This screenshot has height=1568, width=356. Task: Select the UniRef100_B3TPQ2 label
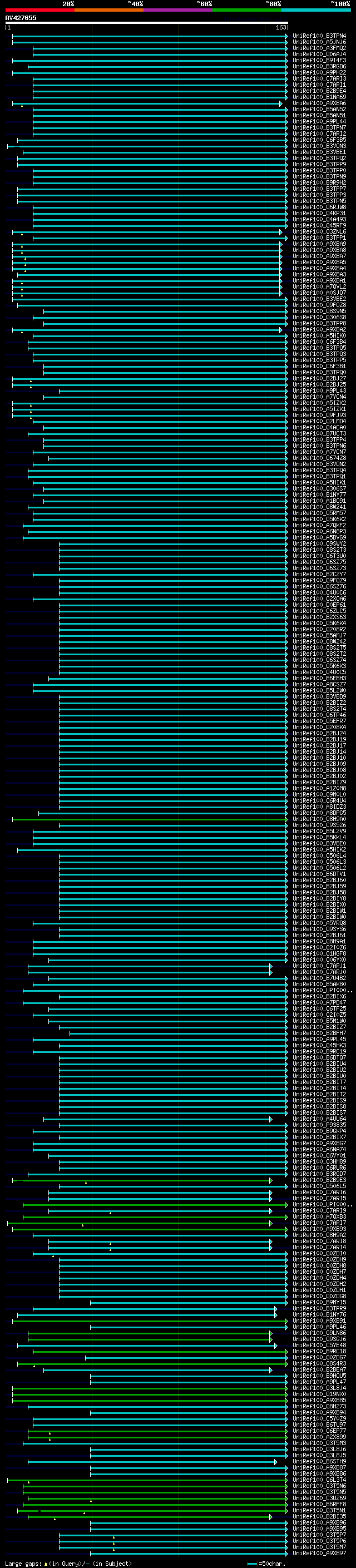pyautogui.click(x=319, y=159)
